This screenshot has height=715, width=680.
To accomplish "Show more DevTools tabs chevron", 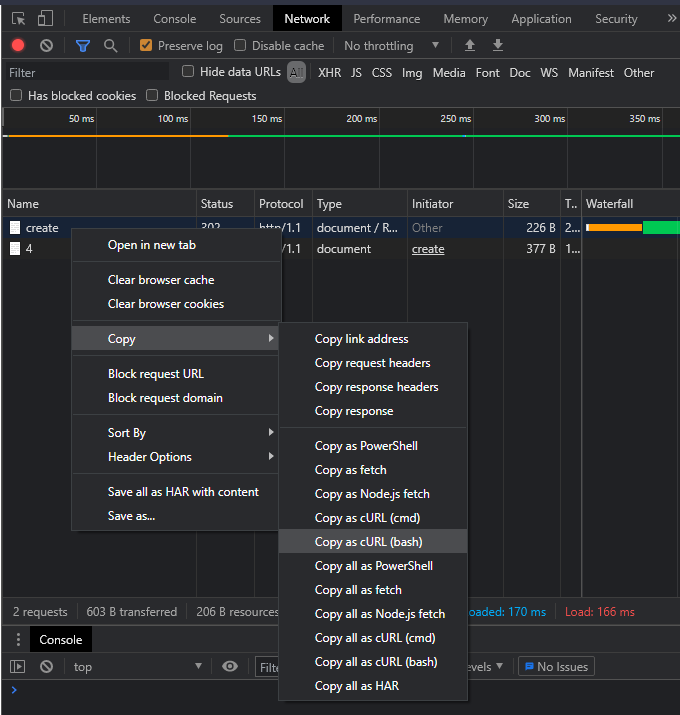I will (671, 18).
